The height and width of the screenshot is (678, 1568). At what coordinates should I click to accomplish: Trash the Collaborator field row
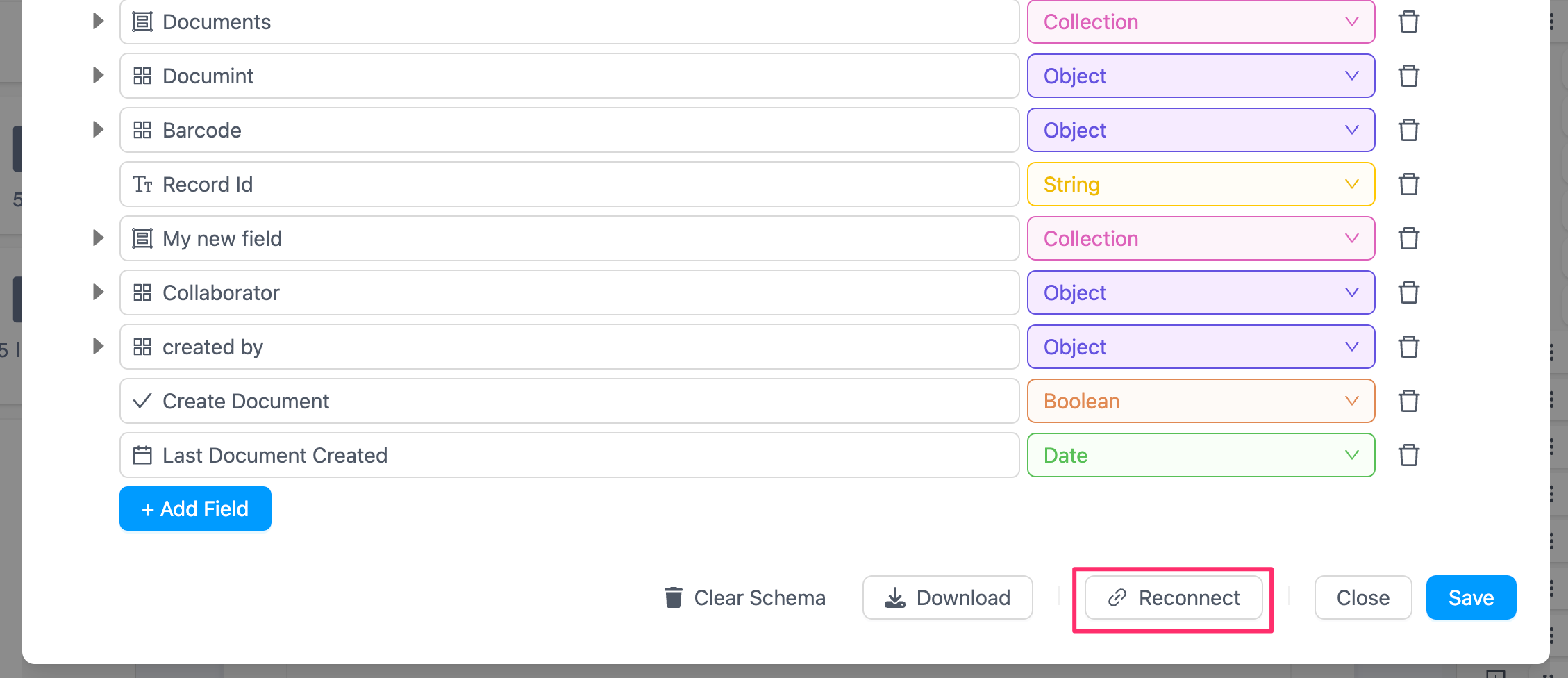[1408, 292]
